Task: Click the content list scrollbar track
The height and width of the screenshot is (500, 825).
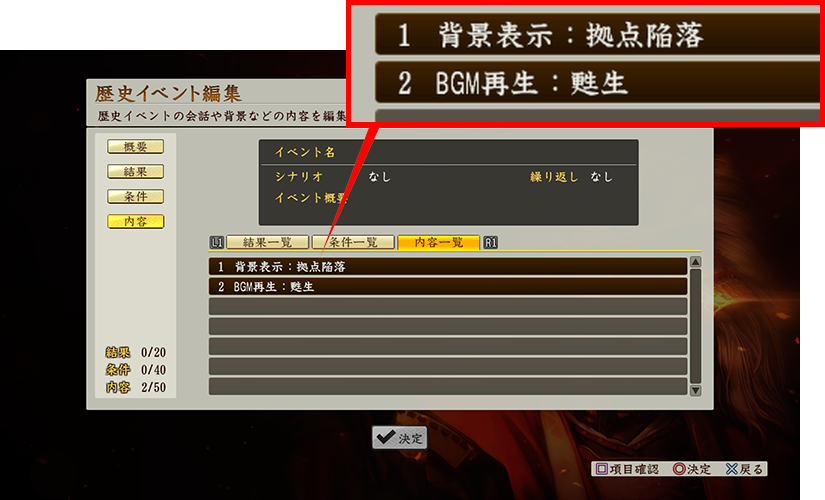Action: 696,326
